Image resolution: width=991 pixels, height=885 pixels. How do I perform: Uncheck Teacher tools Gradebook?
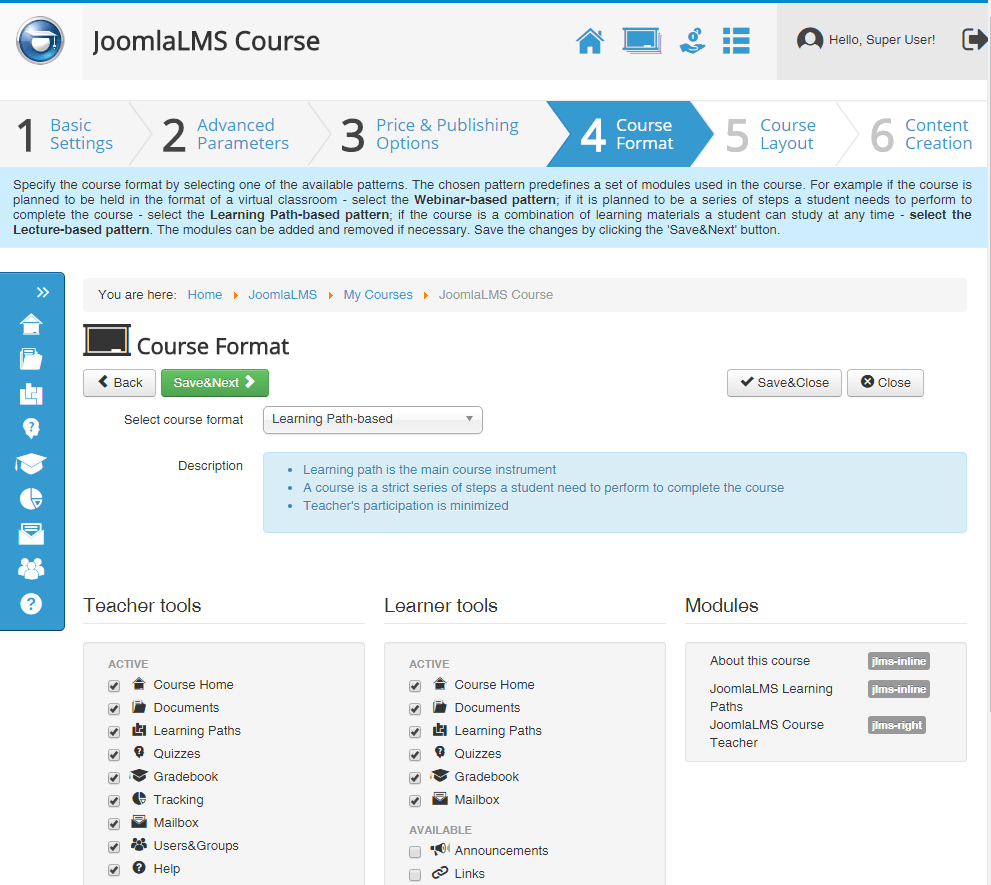(x=114, y=778)
